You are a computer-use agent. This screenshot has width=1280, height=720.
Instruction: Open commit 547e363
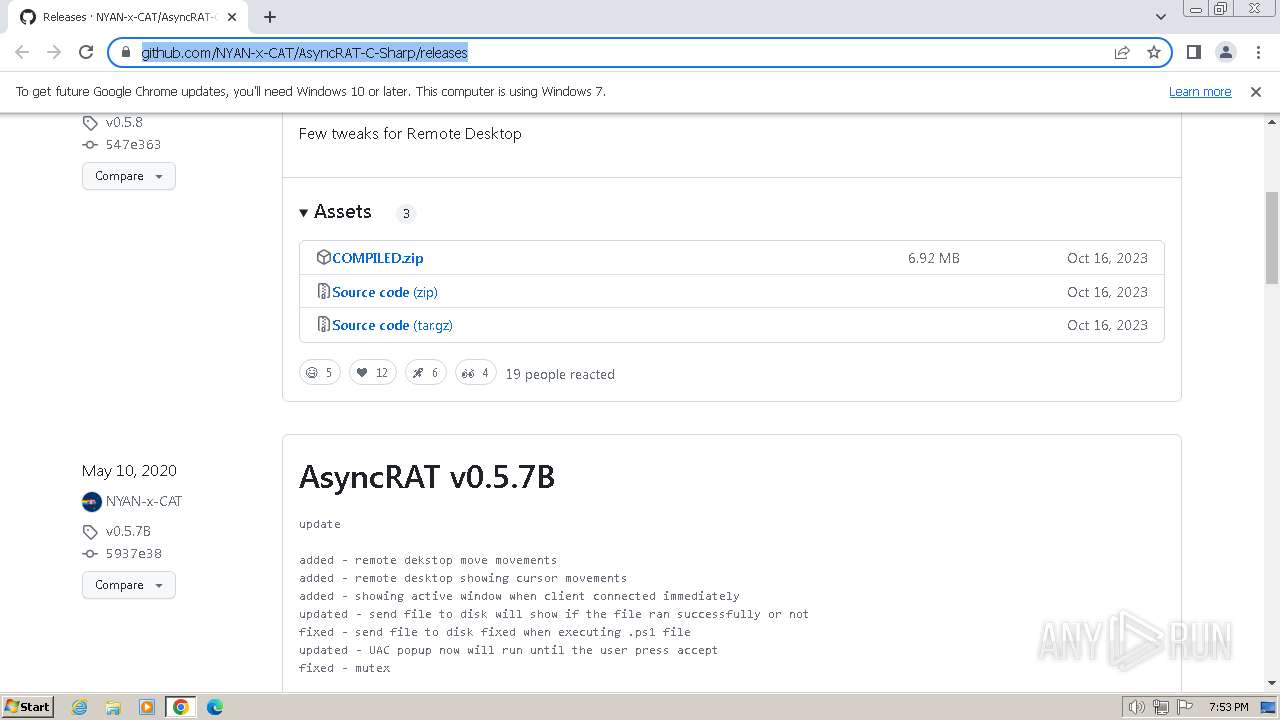click(133, 144)
